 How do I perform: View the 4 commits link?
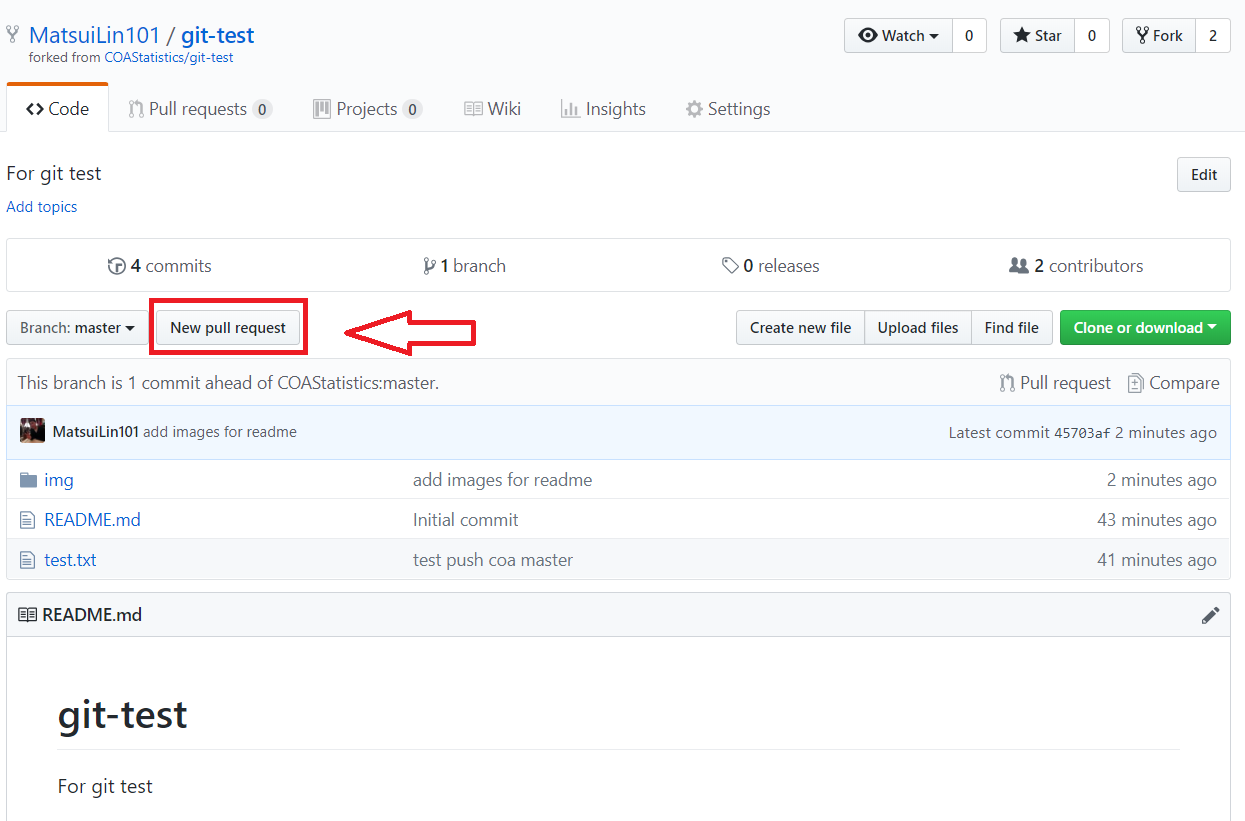(x=160, y=266)
